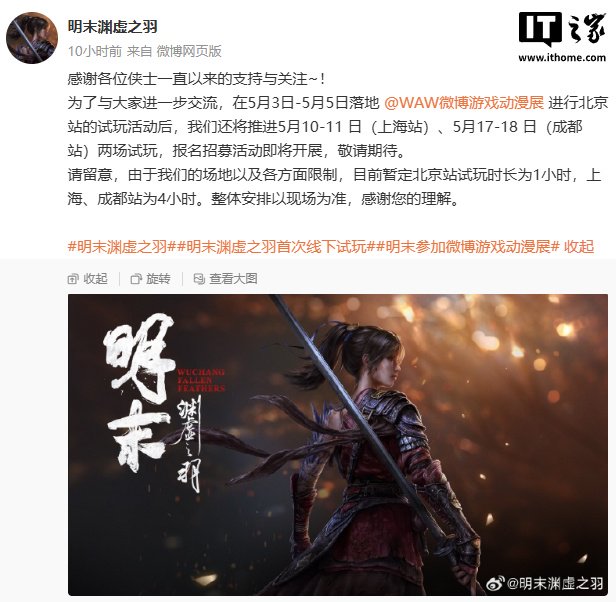Select 旋转 to rotate the picture

click(158, 279)
